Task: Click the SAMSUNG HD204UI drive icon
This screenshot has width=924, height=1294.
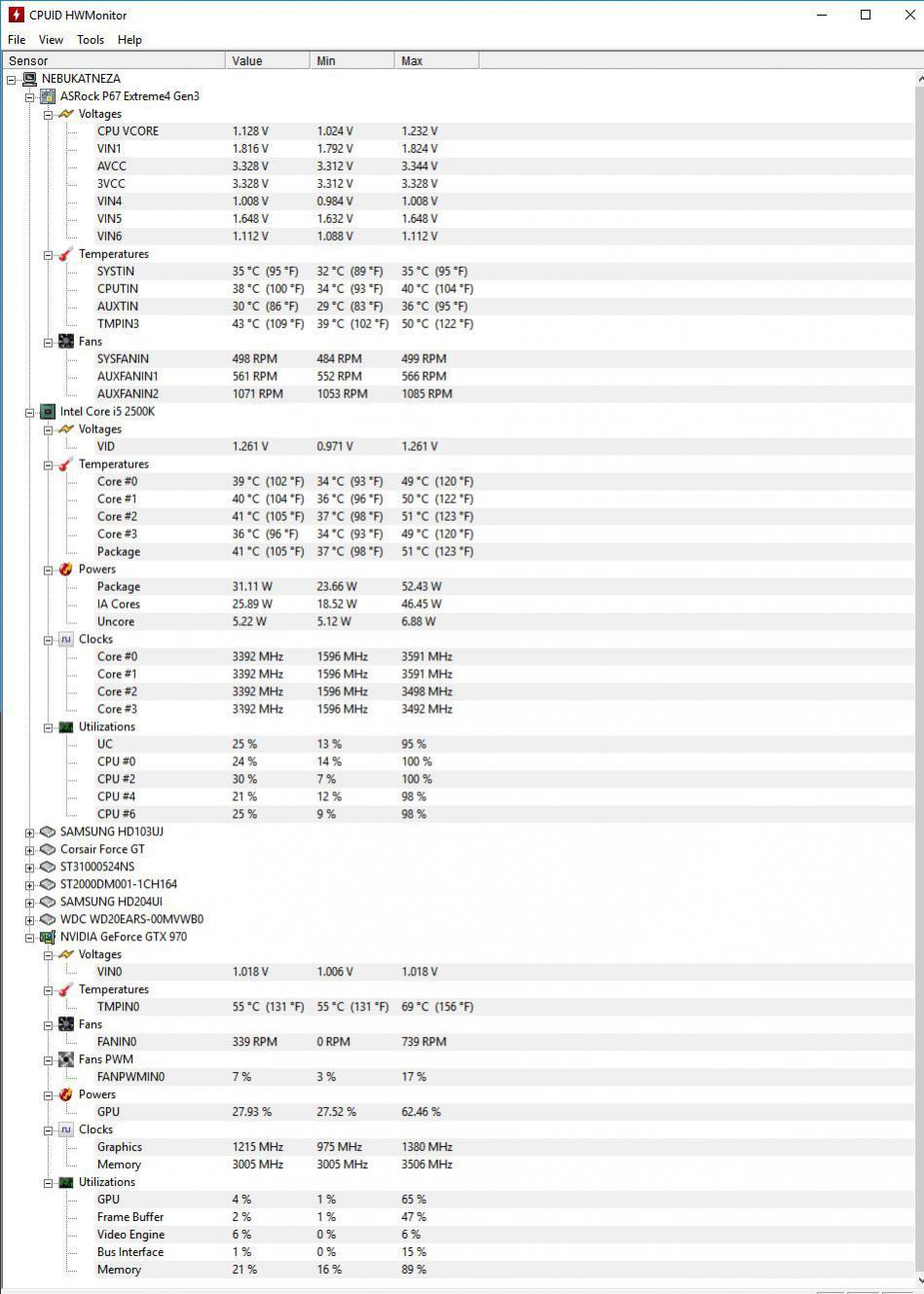Action: tap(48, 903)
